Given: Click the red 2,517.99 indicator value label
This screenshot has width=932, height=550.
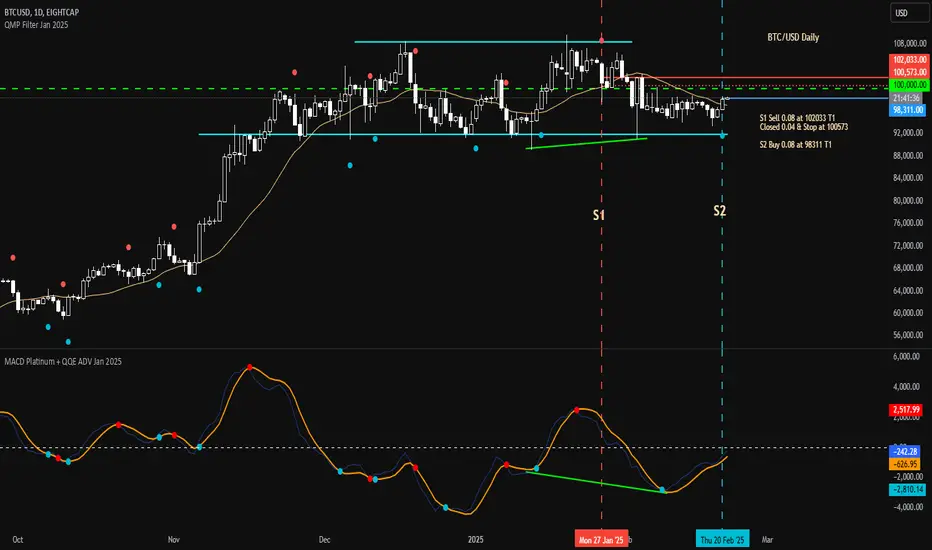Looking at the screenshot, I should coord(905,410).
